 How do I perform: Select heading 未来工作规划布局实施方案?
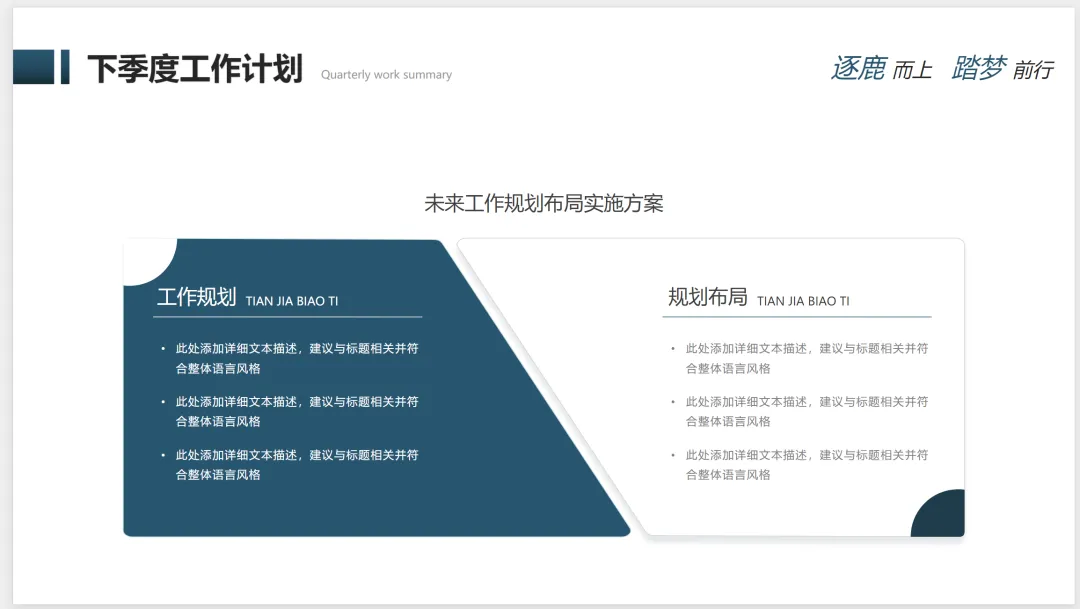(543, 203)
